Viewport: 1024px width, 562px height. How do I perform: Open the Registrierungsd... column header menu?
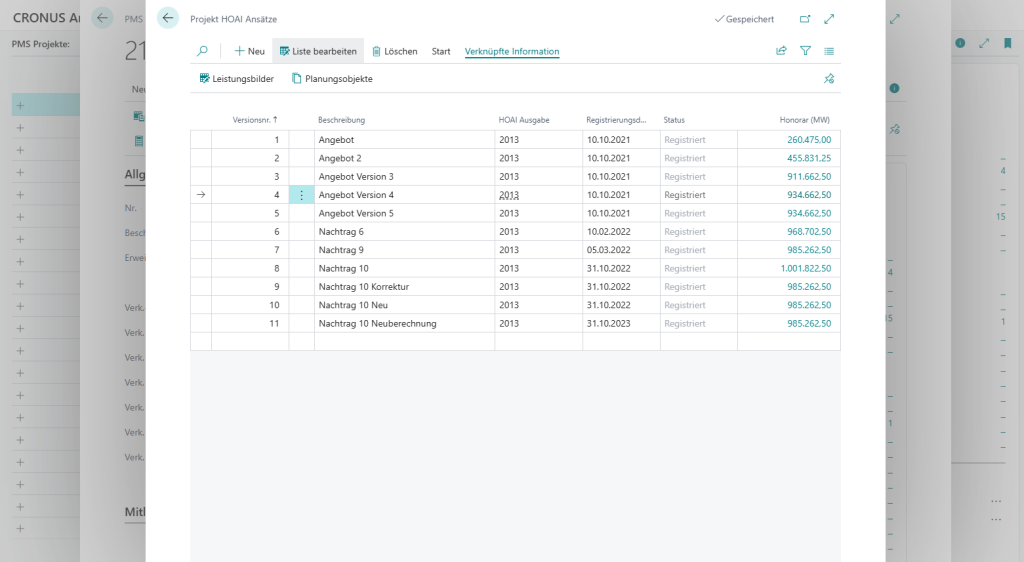pos(616,119)
